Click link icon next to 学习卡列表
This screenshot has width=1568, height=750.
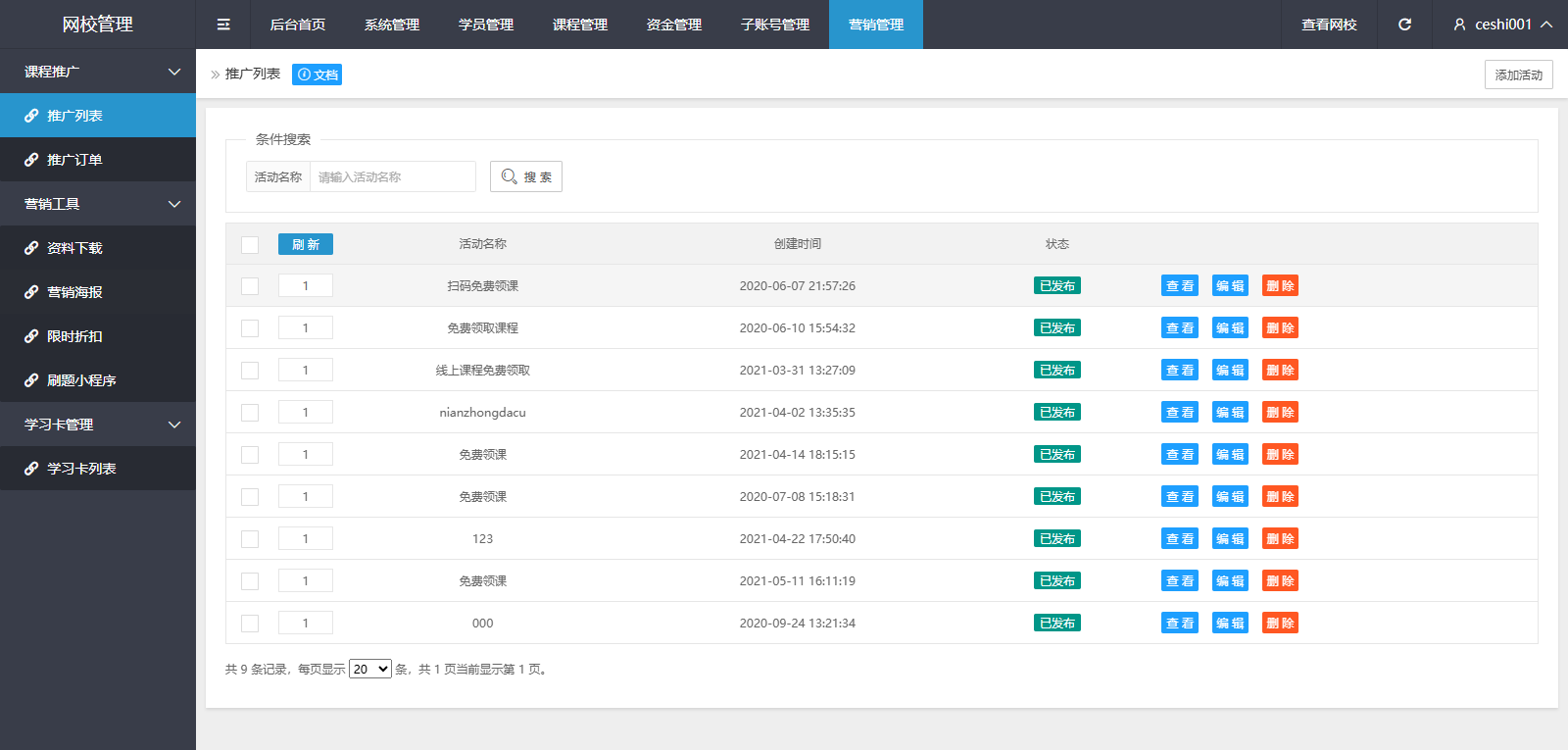pyautogui.click(x=31, y=469)
